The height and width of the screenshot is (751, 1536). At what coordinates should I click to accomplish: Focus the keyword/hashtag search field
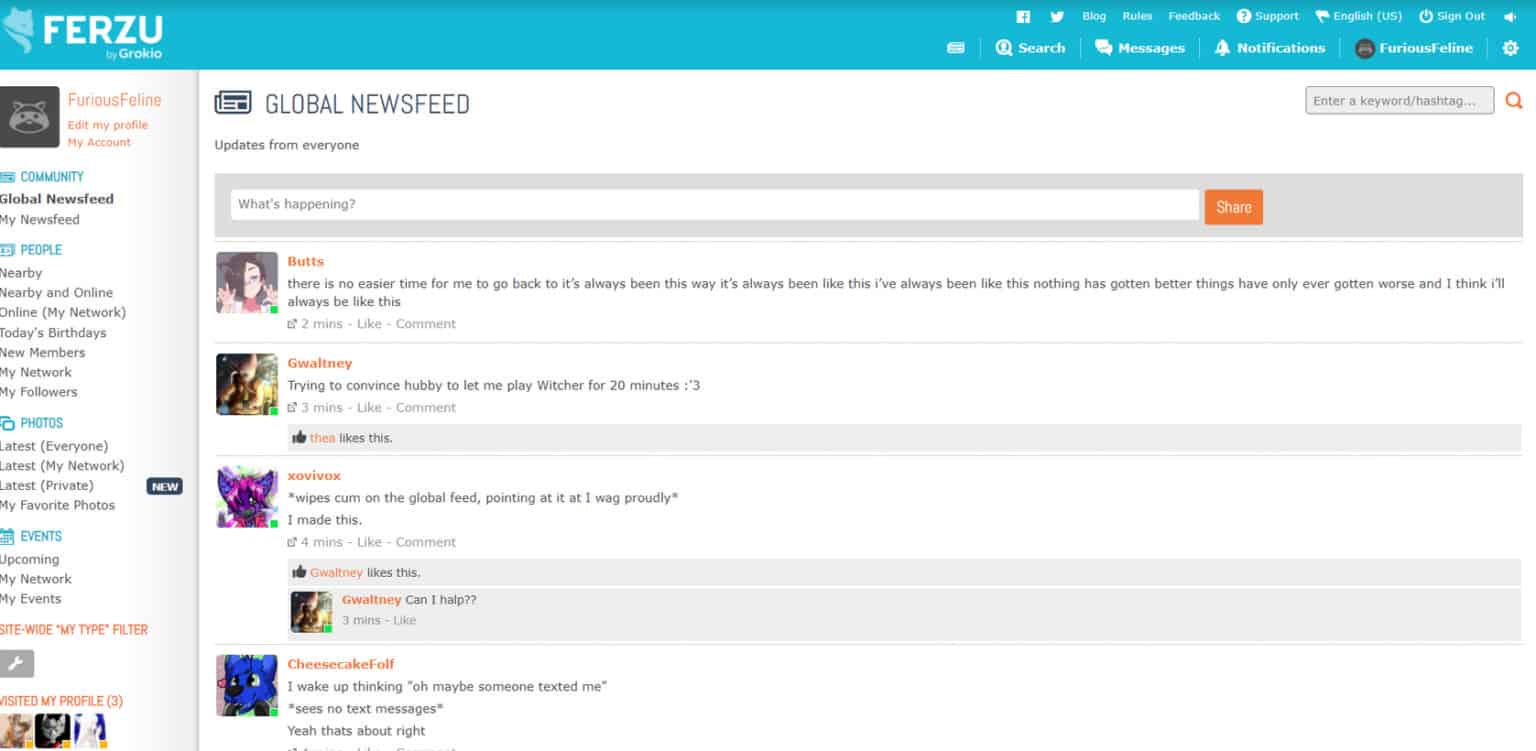tap(1399, 101)
